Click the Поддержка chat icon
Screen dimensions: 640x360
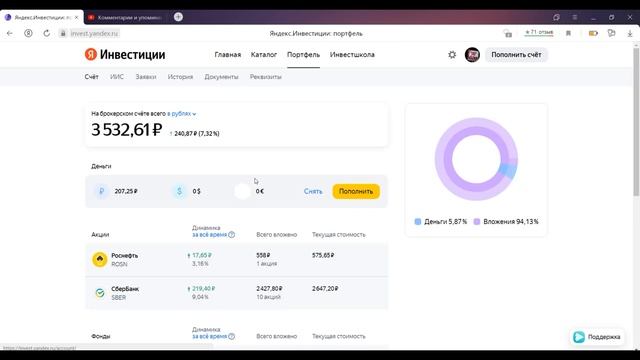point(579,337)
